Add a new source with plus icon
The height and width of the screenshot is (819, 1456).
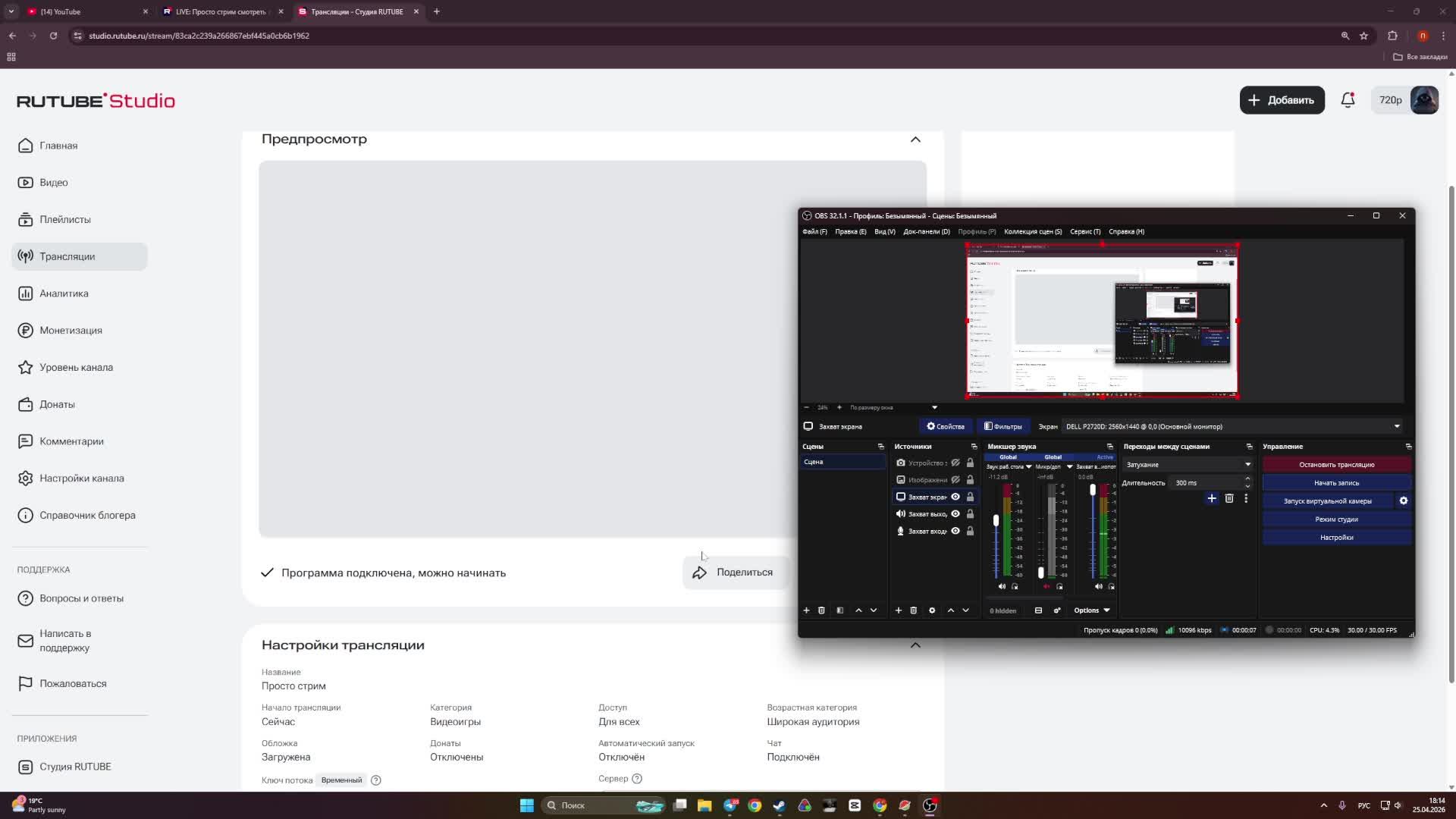[898, 610]
